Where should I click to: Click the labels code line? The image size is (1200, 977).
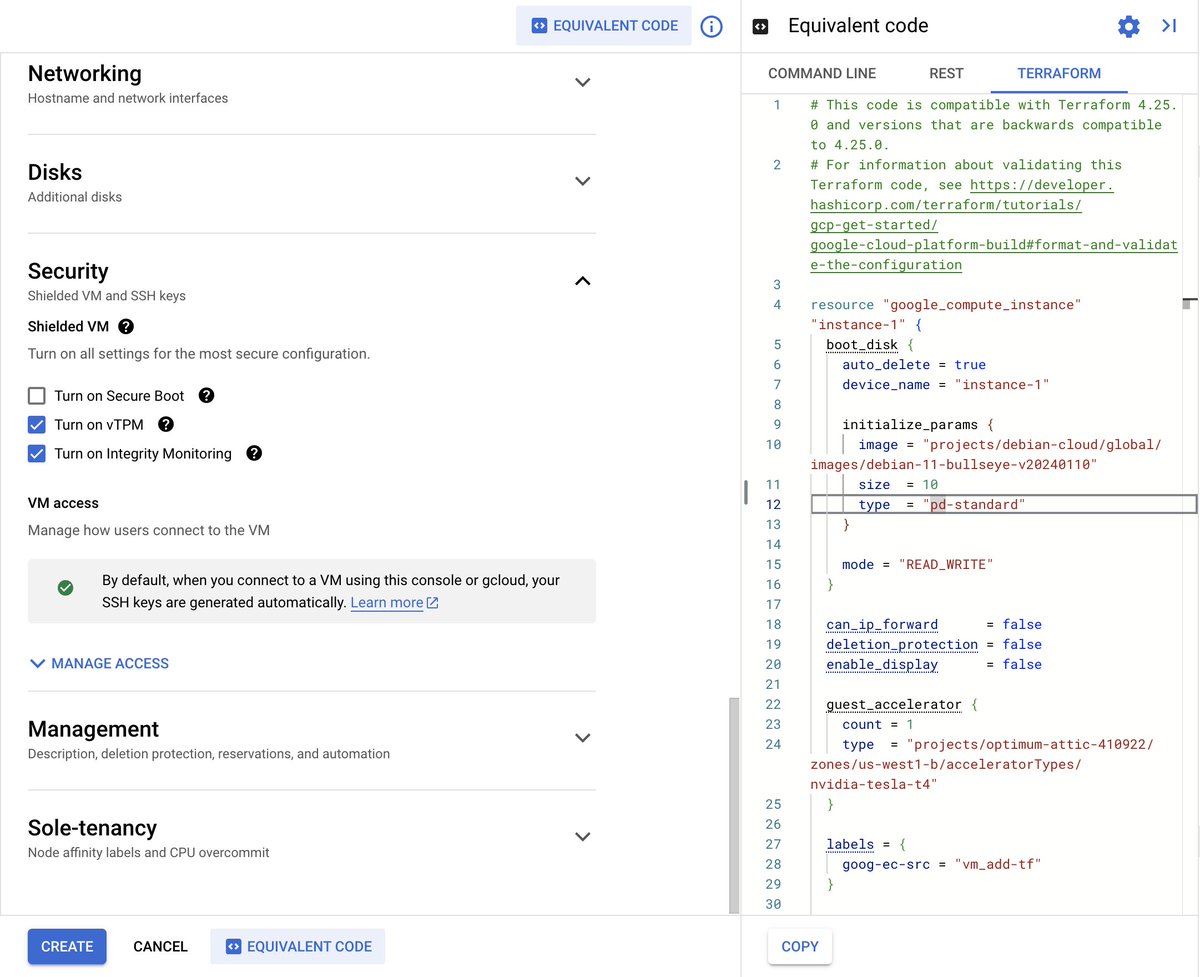click(866, 845)
